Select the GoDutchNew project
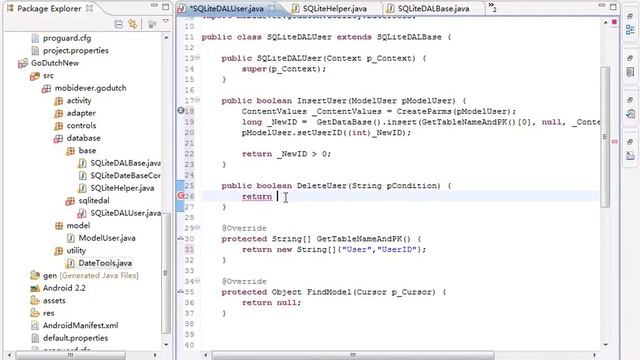The height and width of the screenshot is (360, 640). pyautogui.click(x=55, y=63)
